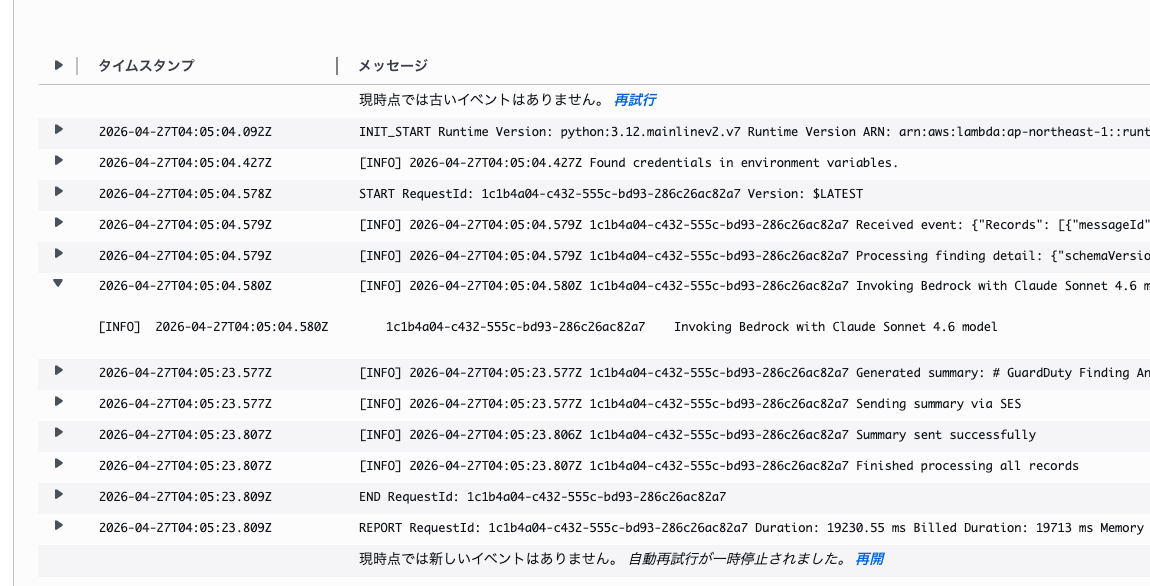Expand the Generated summary log entry

click(59, 373)
